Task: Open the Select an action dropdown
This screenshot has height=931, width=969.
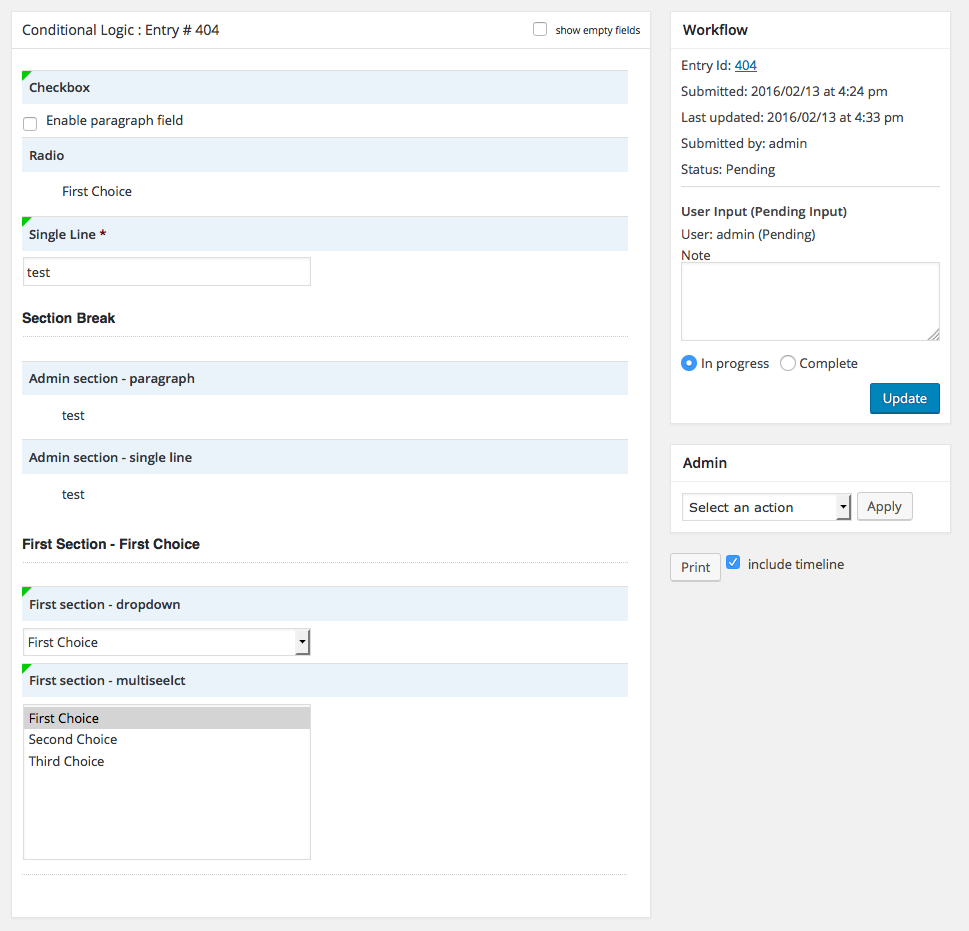Action: pos(766,507)
